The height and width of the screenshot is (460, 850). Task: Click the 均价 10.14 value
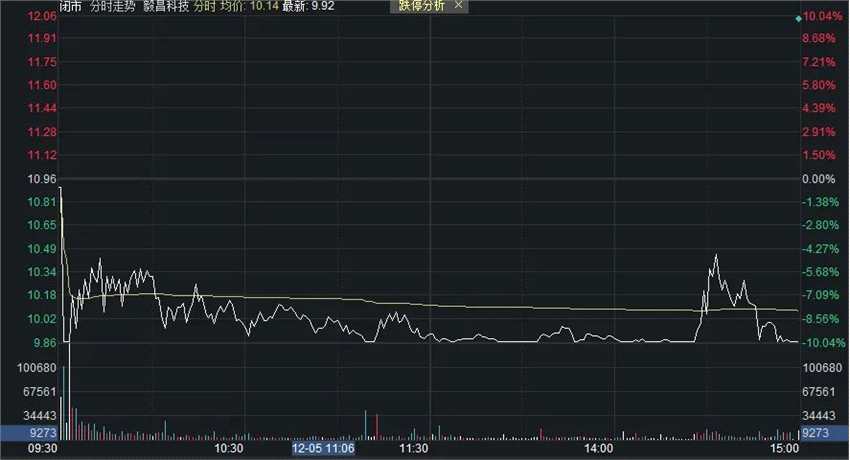click(249, 7)
